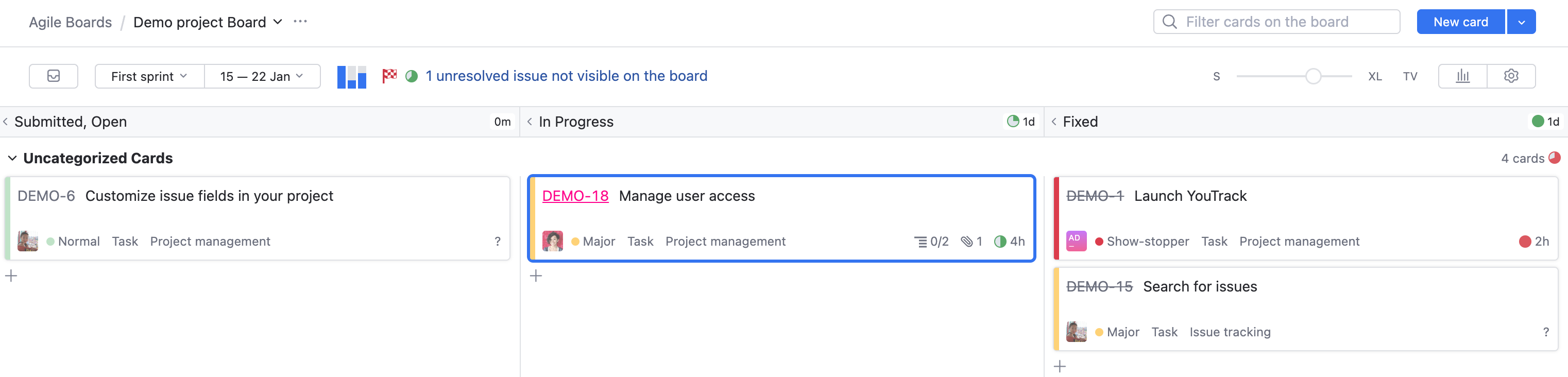Viewport: 1568px width, 377px height.
Task: Click the New card button
Action: point(1460,22)
